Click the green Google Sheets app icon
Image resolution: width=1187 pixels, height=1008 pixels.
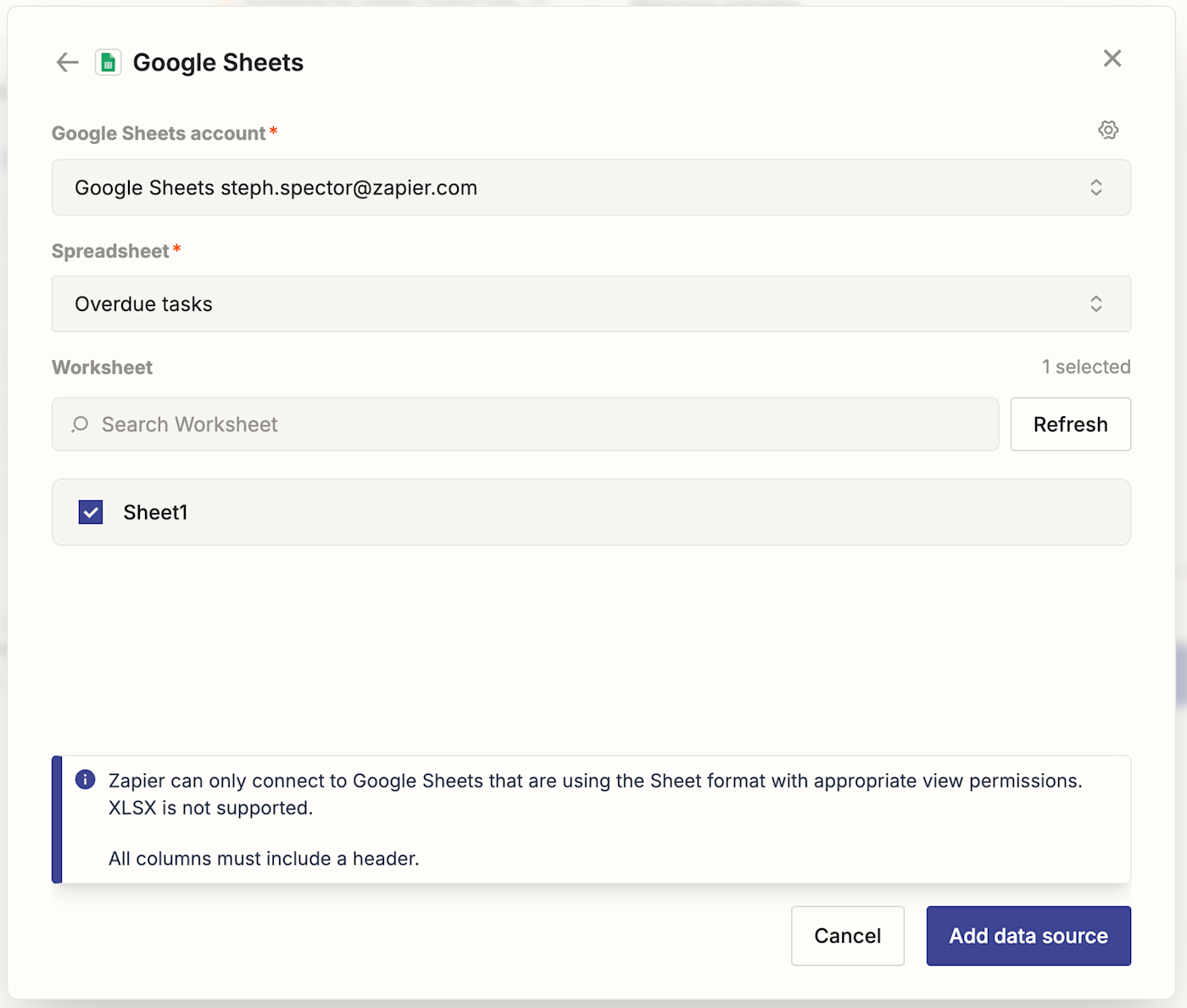(108, 63)
